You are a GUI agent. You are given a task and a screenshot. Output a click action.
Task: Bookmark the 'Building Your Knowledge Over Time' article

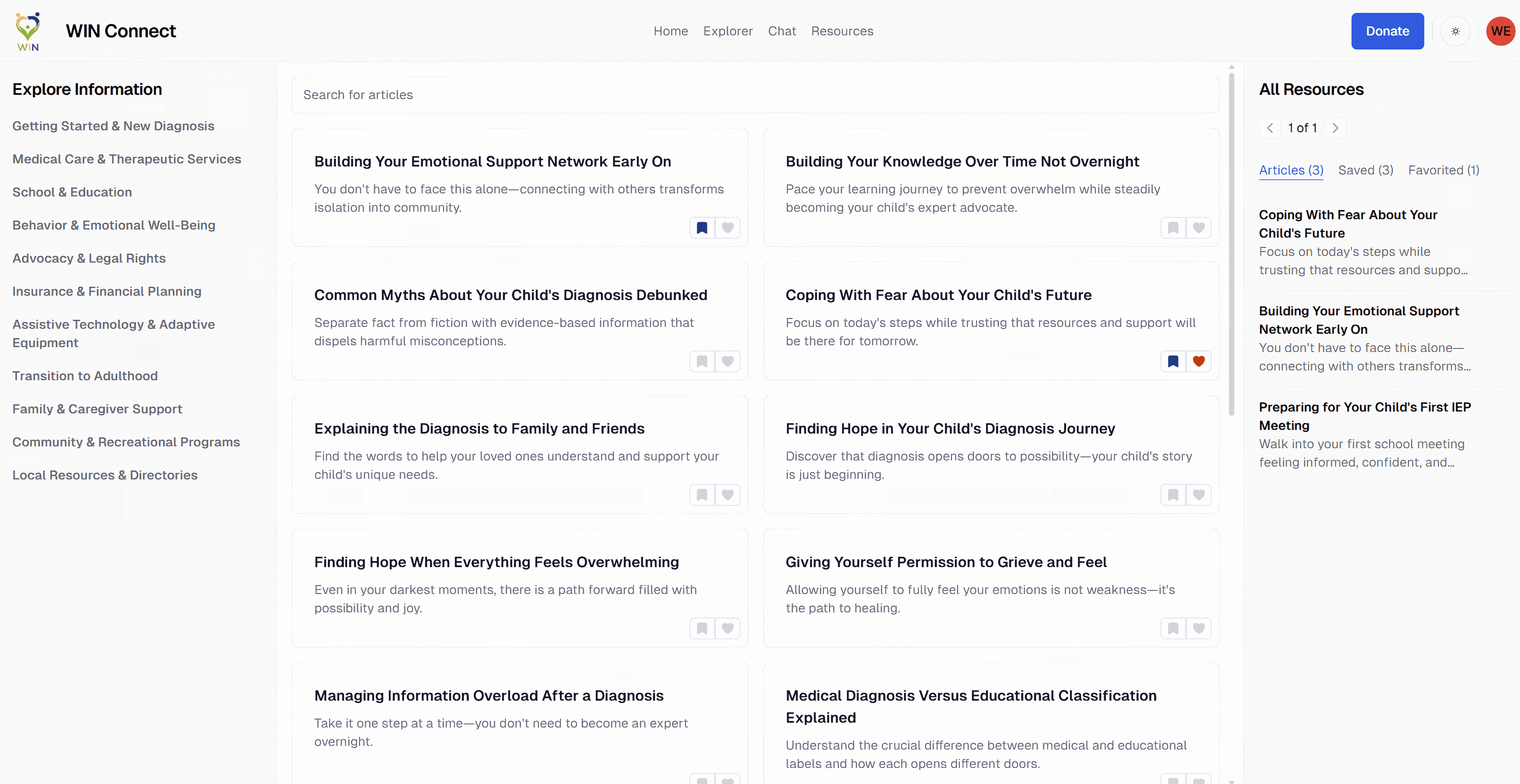[x=1172, y=228]
